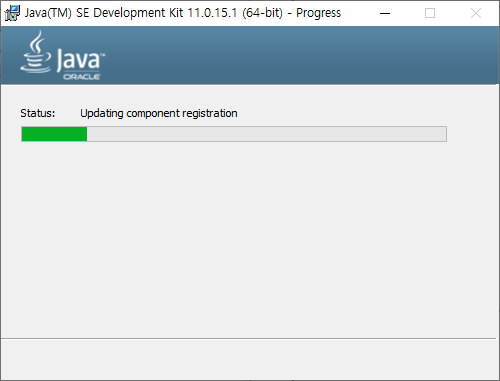Minimize the Java SE Development Kit window
The image size is (500, 381).
click(385, 13)
